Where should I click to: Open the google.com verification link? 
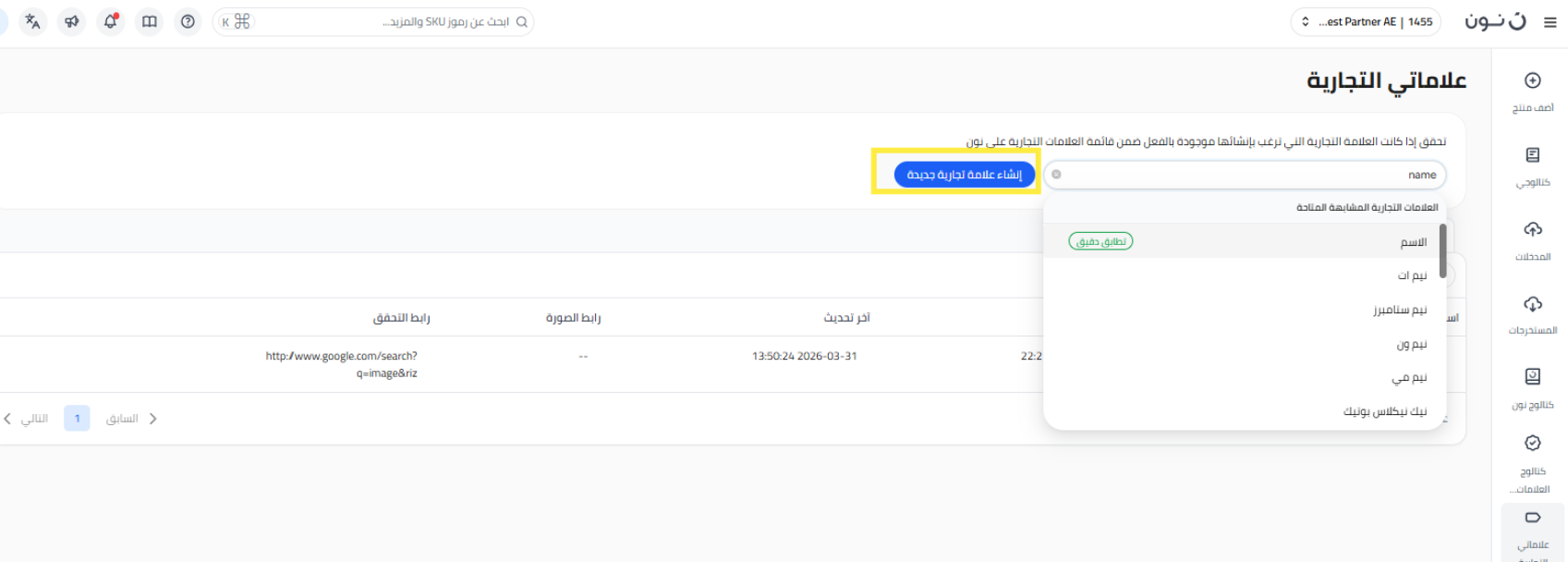pyautogui.click(x=341, y=364)
